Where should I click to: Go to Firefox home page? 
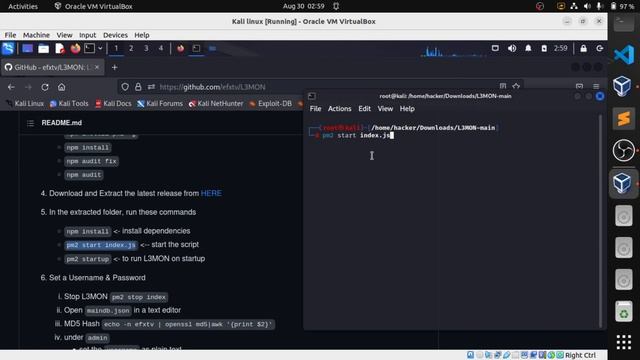61,87
